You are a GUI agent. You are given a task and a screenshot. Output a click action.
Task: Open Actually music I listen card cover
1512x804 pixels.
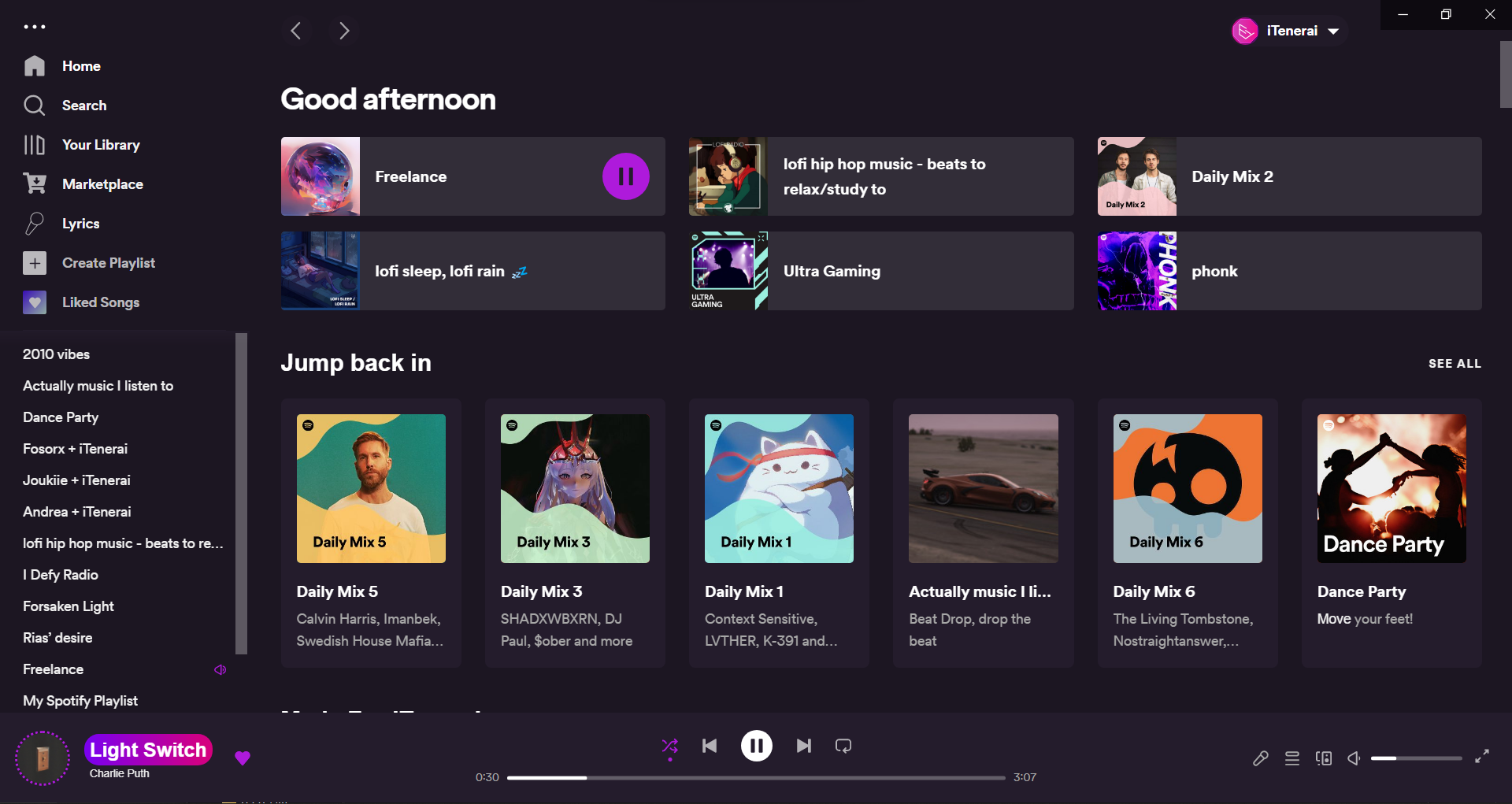[x=984, y=488]
